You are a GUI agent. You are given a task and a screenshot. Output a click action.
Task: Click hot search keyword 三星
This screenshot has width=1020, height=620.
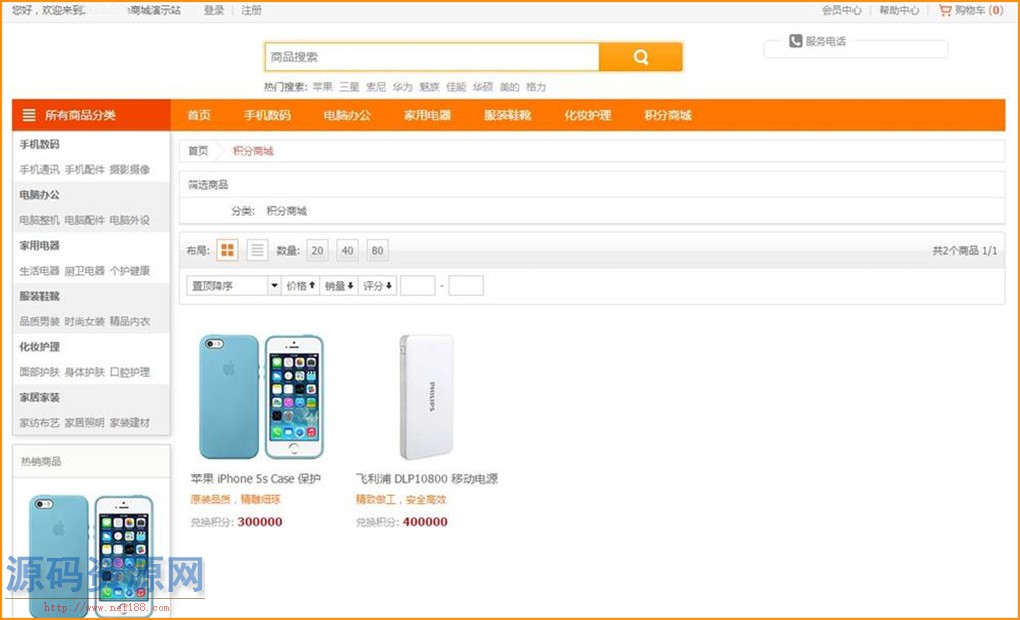point(349,87)
